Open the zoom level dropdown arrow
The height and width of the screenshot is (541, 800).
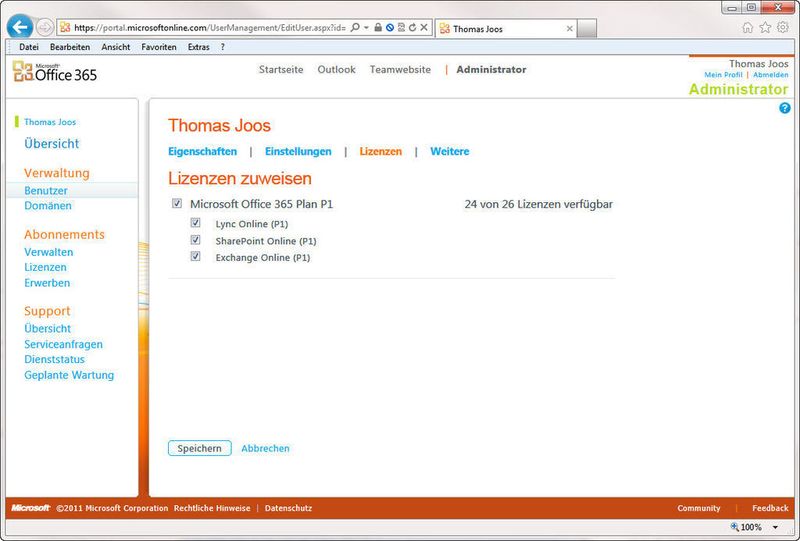click(776, 527)
